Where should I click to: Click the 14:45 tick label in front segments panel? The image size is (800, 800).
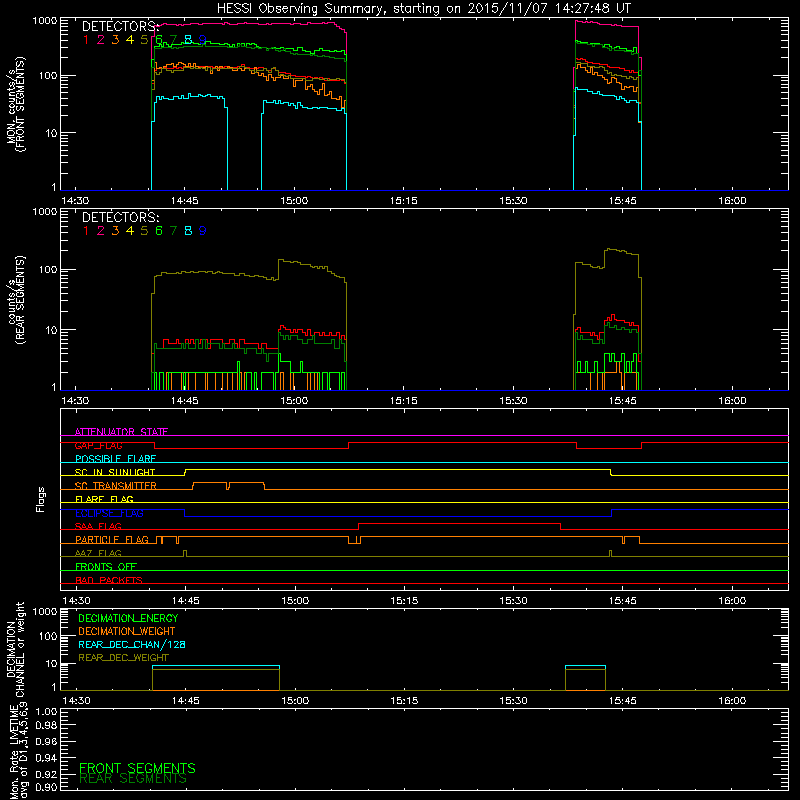coord(185,201)
